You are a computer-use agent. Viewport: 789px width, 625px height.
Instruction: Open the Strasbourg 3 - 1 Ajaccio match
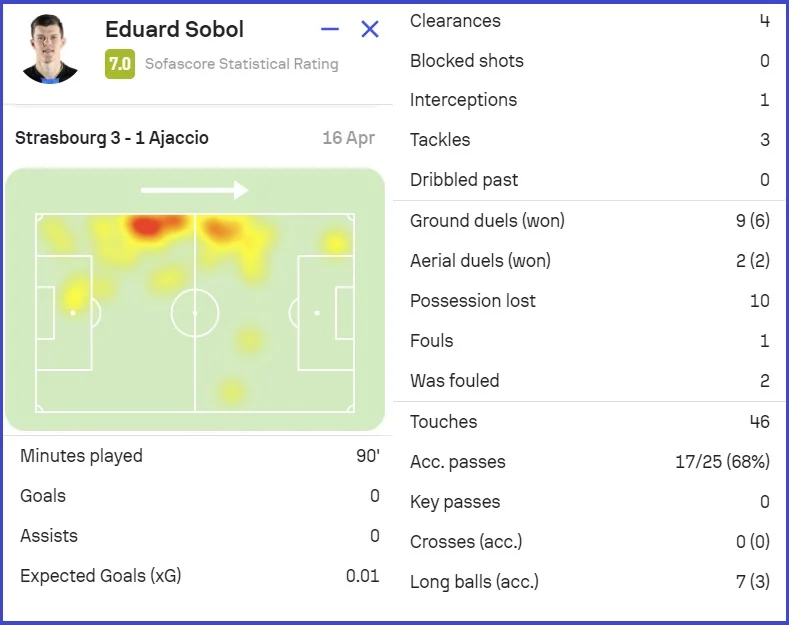pos(112,138)
